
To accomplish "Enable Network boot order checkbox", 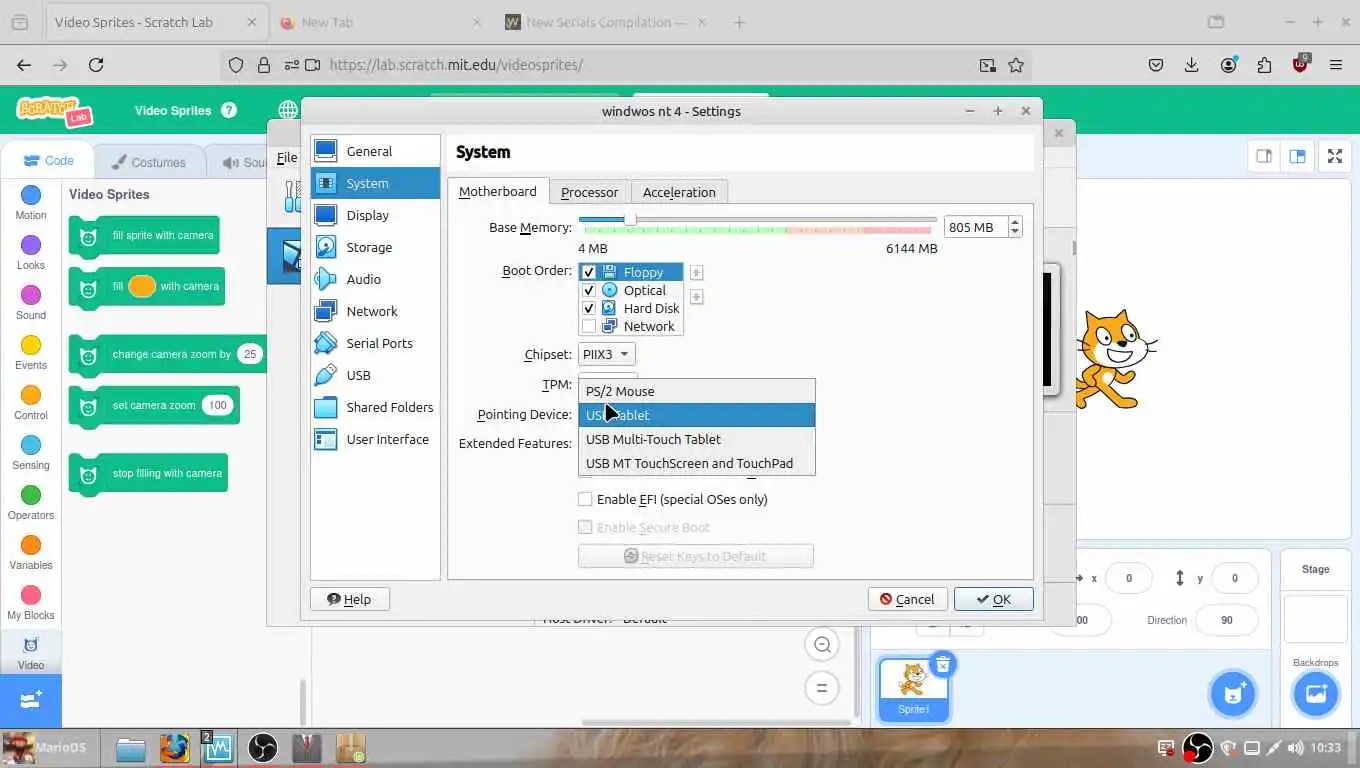I will coord(589,326).
